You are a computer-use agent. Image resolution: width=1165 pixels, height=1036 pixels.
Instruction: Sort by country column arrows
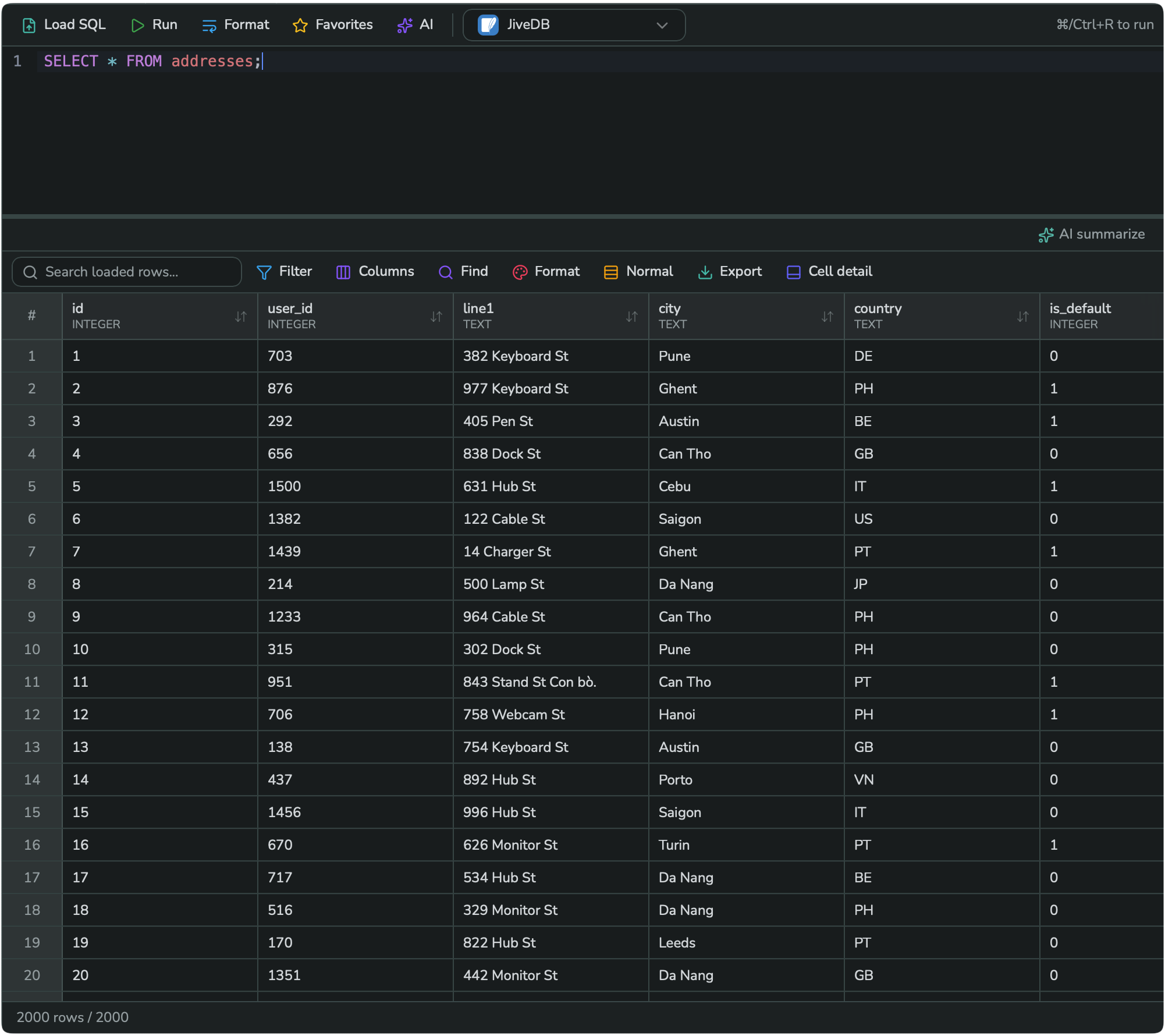pos(1023,317)
